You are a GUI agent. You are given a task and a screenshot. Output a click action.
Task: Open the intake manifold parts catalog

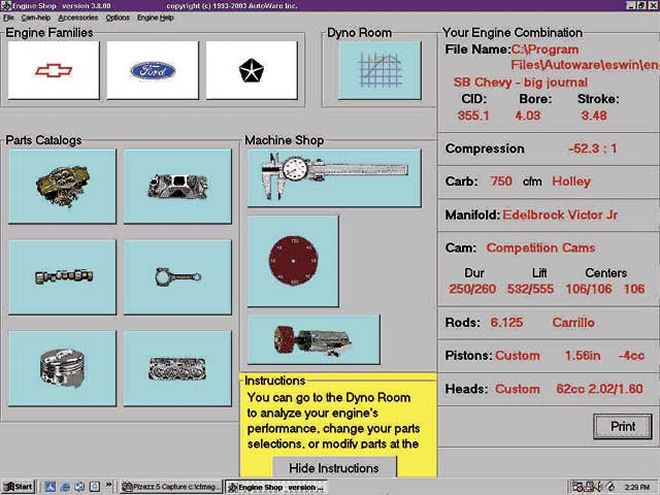pos(177,186)
